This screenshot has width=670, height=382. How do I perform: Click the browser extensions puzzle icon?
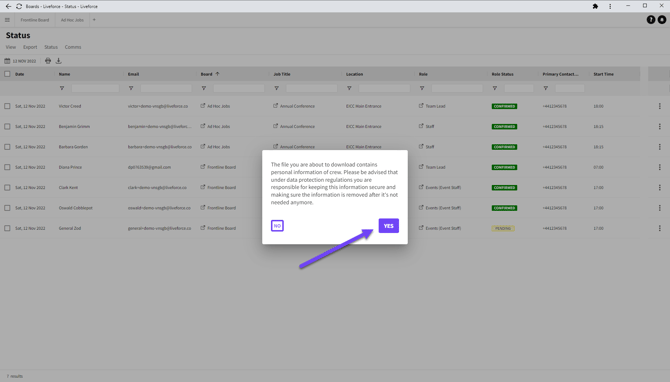click(x=595, y=6)
